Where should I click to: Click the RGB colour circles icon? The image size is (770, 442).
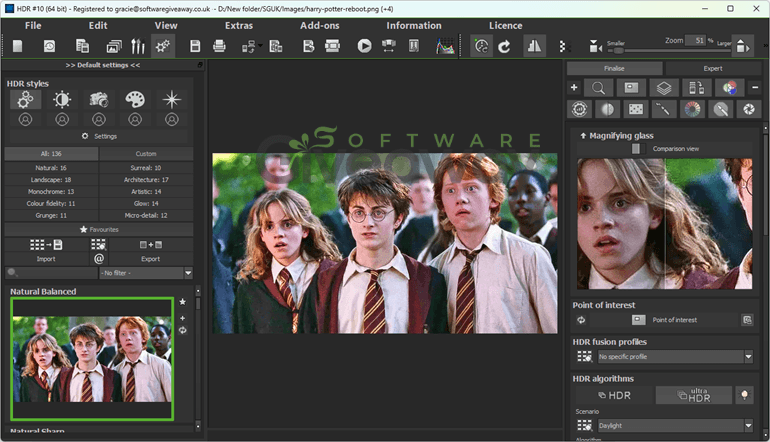coord(729,88)
